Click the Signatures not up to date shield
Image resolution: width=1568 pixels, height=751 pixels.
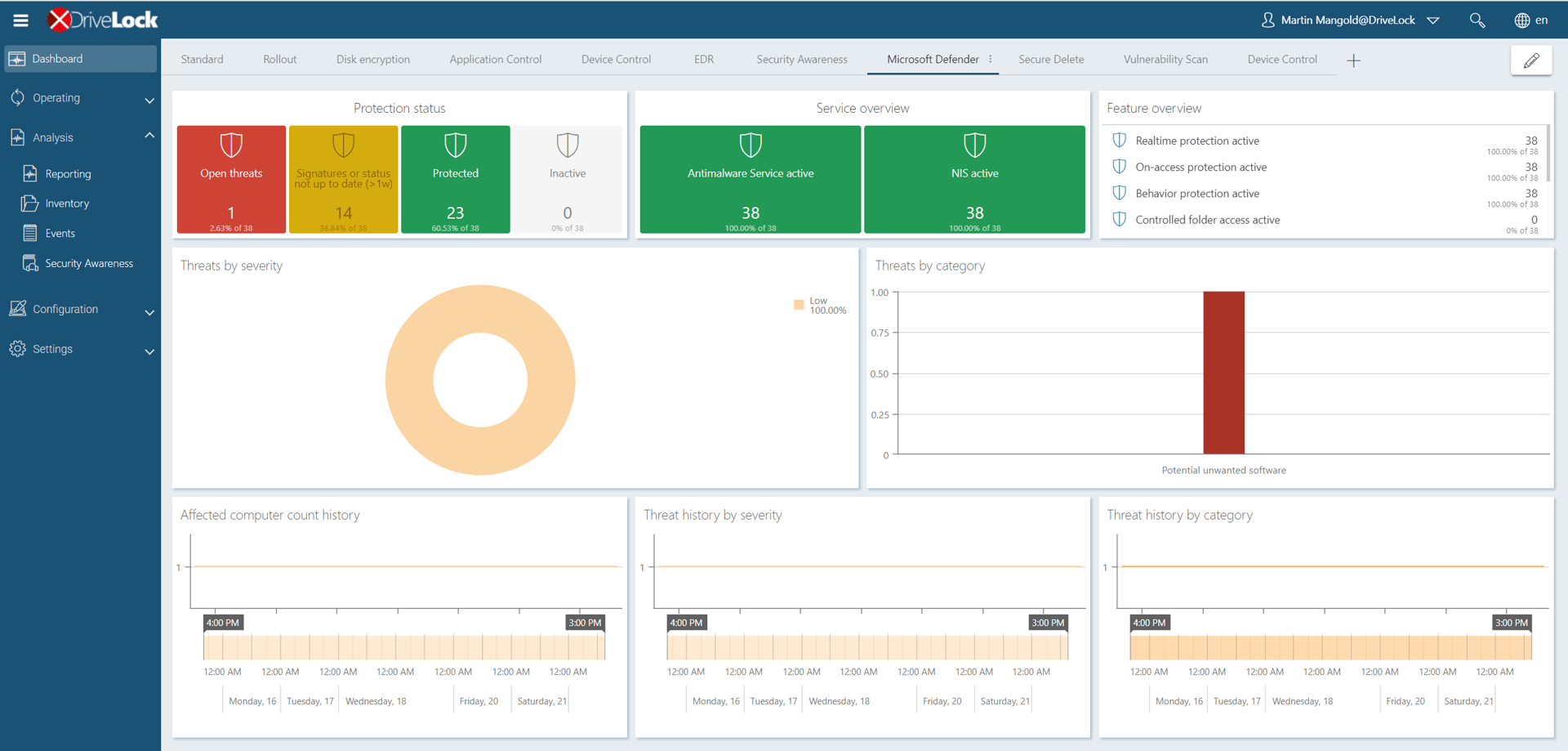(x=343, y=145)
